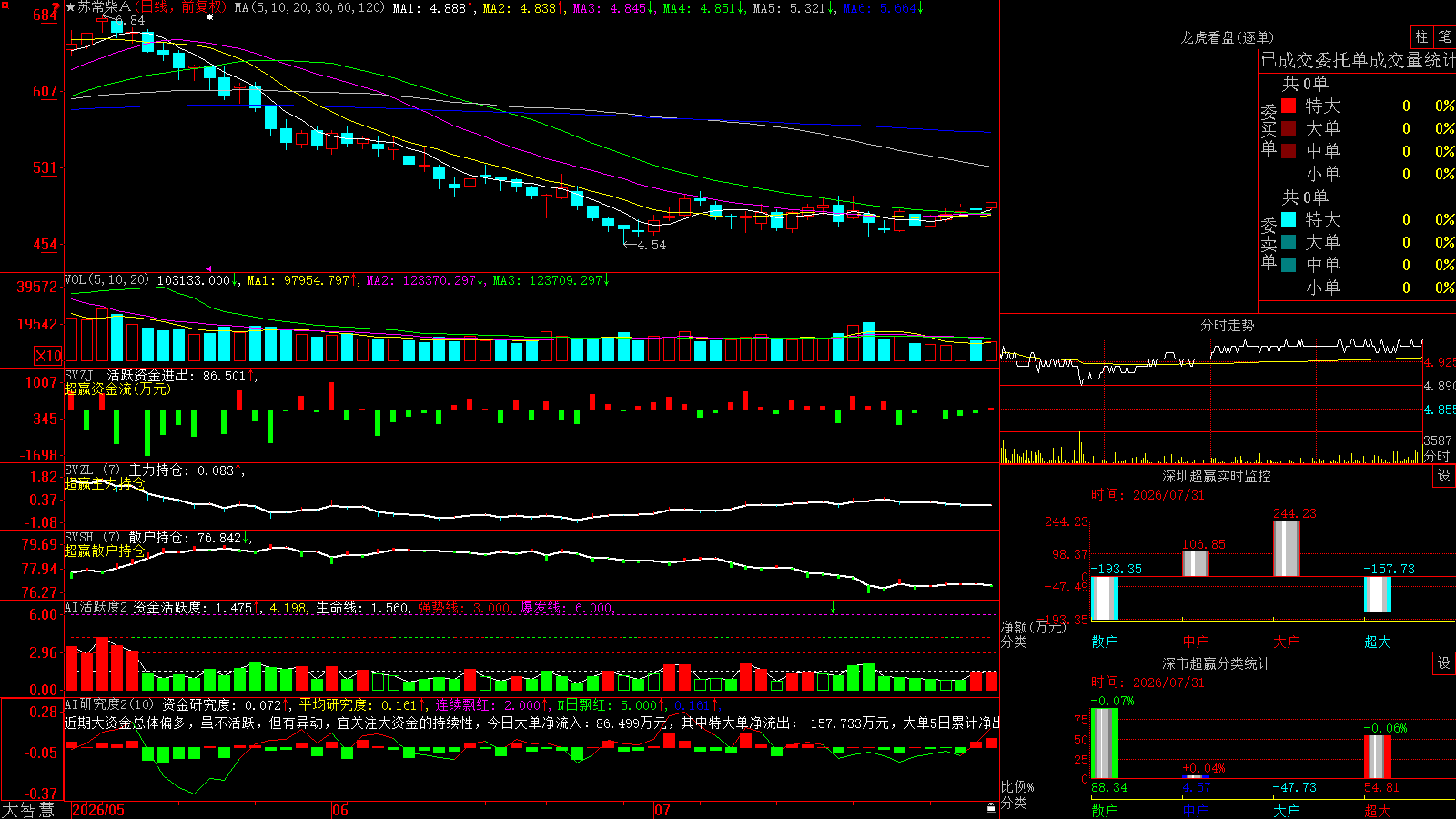Click the 委买单 section label
The width and height of the screenshot is (1456, 819).
(1269, 130)
